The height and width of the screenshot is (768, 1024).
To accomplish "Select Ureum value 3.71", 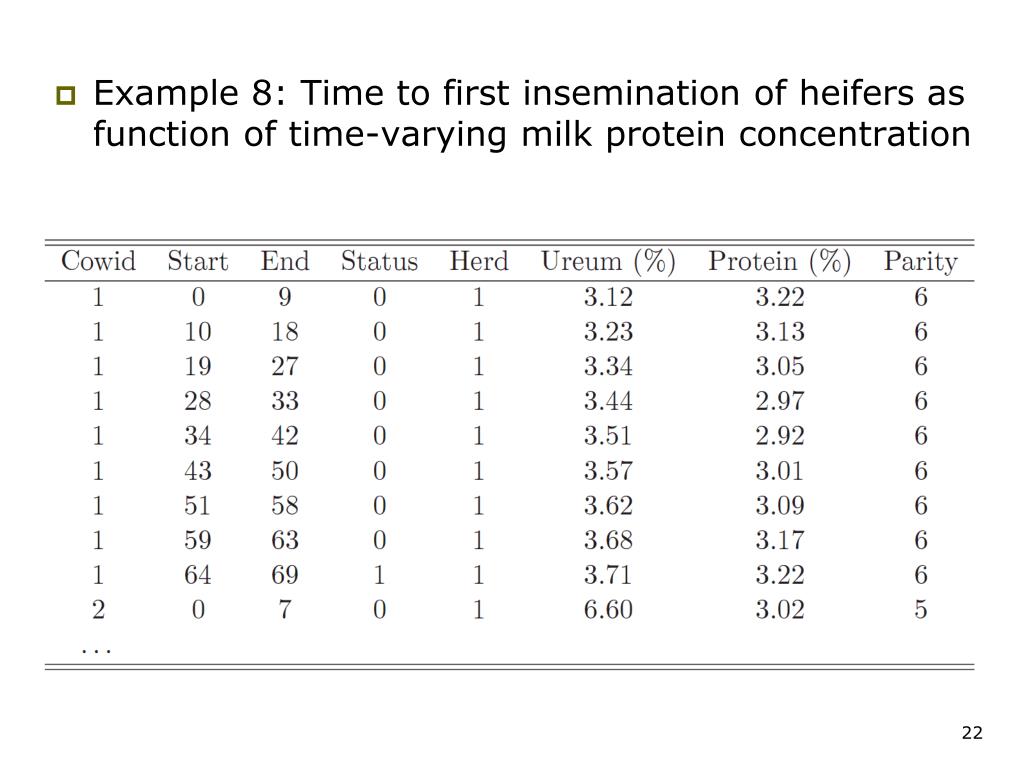I will pos(608,575).
